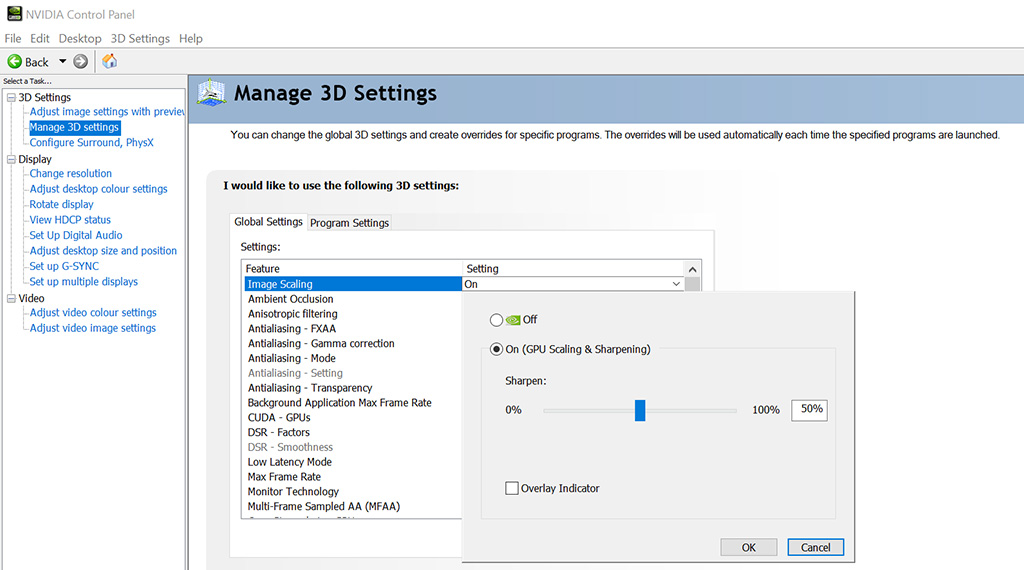This screenshot has height=570, width=1024.
Task: Click the Sharpen slider handle
Action: [x=640, y=411]
